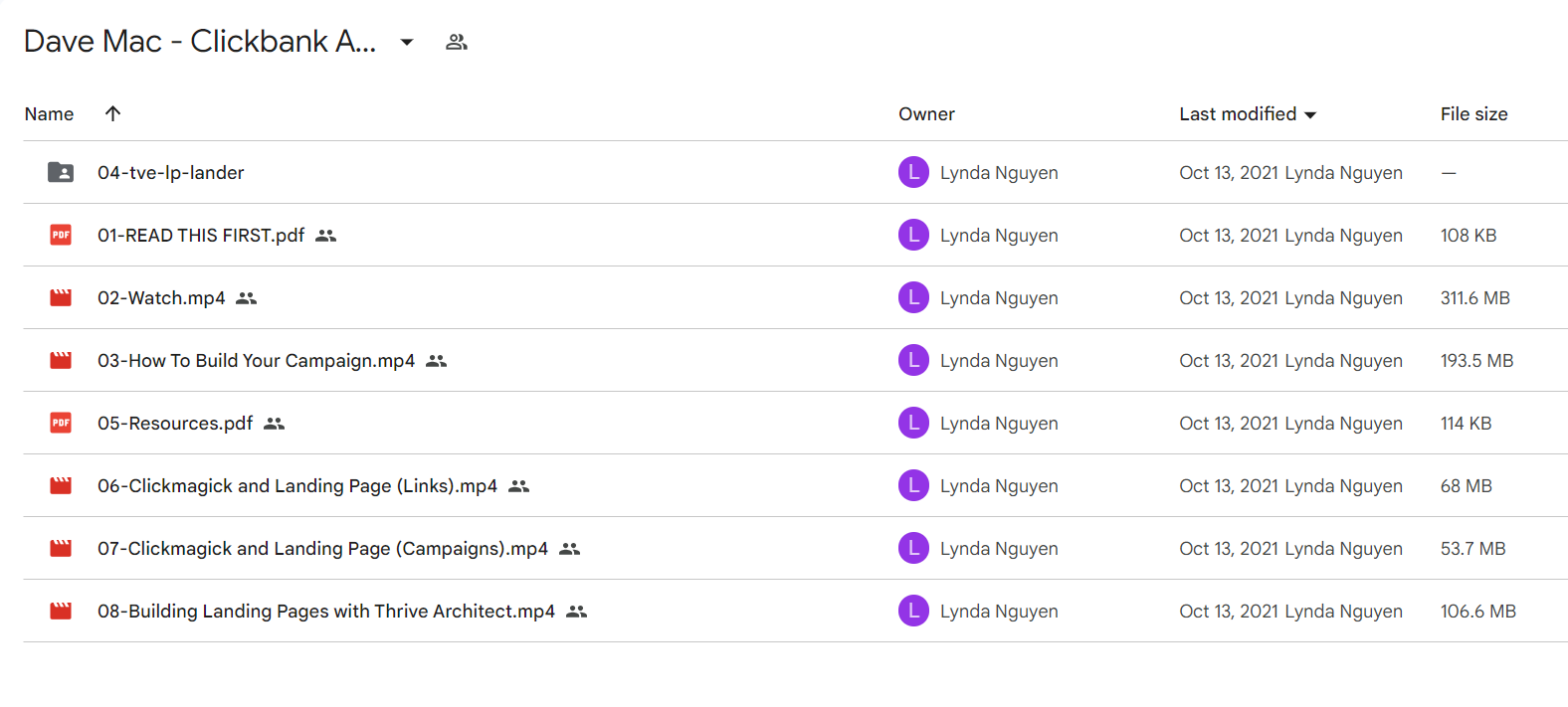This screenshot has height=707, width=1568.
Task: Click Lynda Nguyen avatar in 03-How To Build row
Action: 913,360
